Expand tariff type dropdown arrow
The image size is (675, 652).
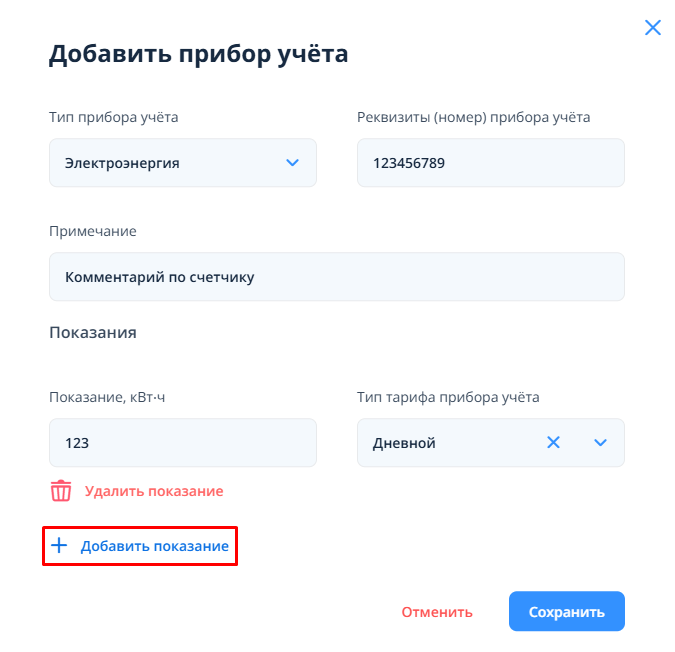[x=600, y=442]
